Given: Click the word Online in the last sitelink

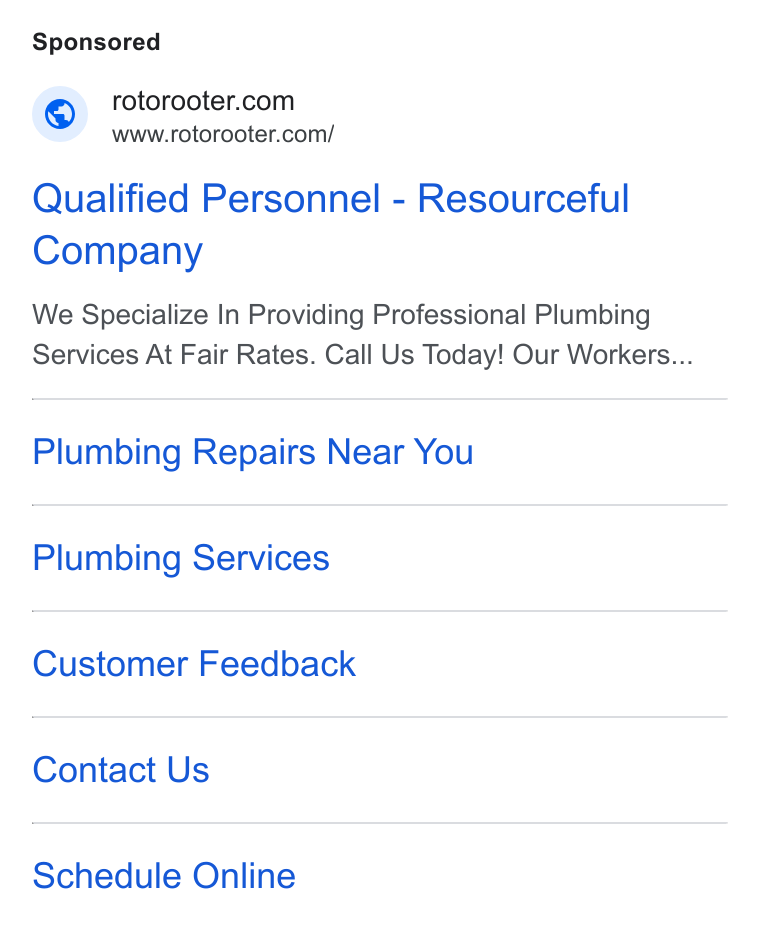Looking at the screenshot, I should (244, 876).
